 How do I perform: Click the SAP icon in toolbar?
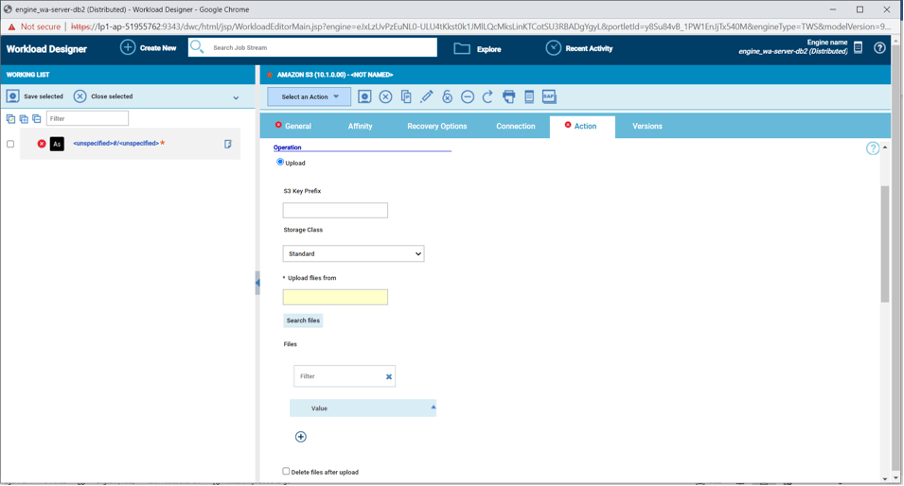[549, 97]
